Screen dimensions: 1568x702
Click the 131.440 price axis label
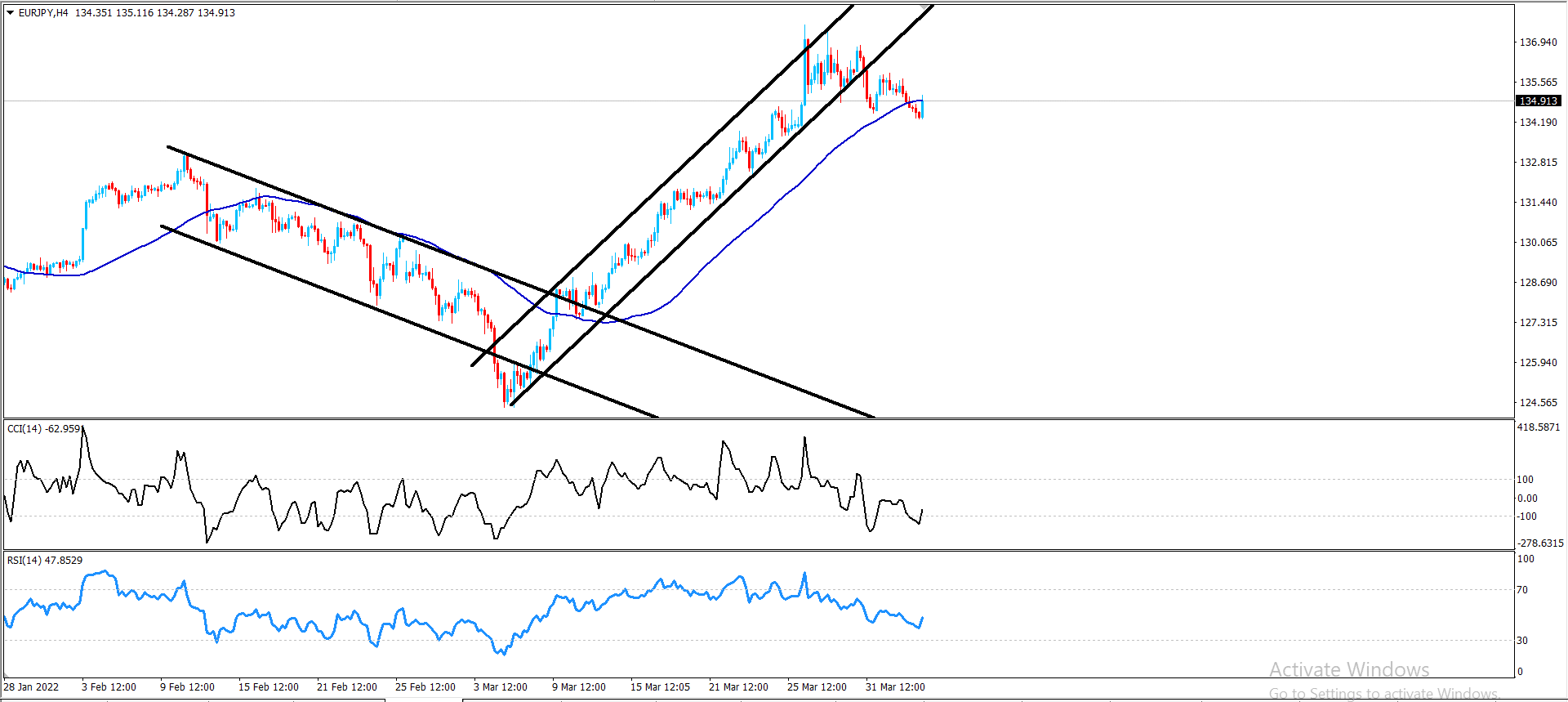(1538, 203)
